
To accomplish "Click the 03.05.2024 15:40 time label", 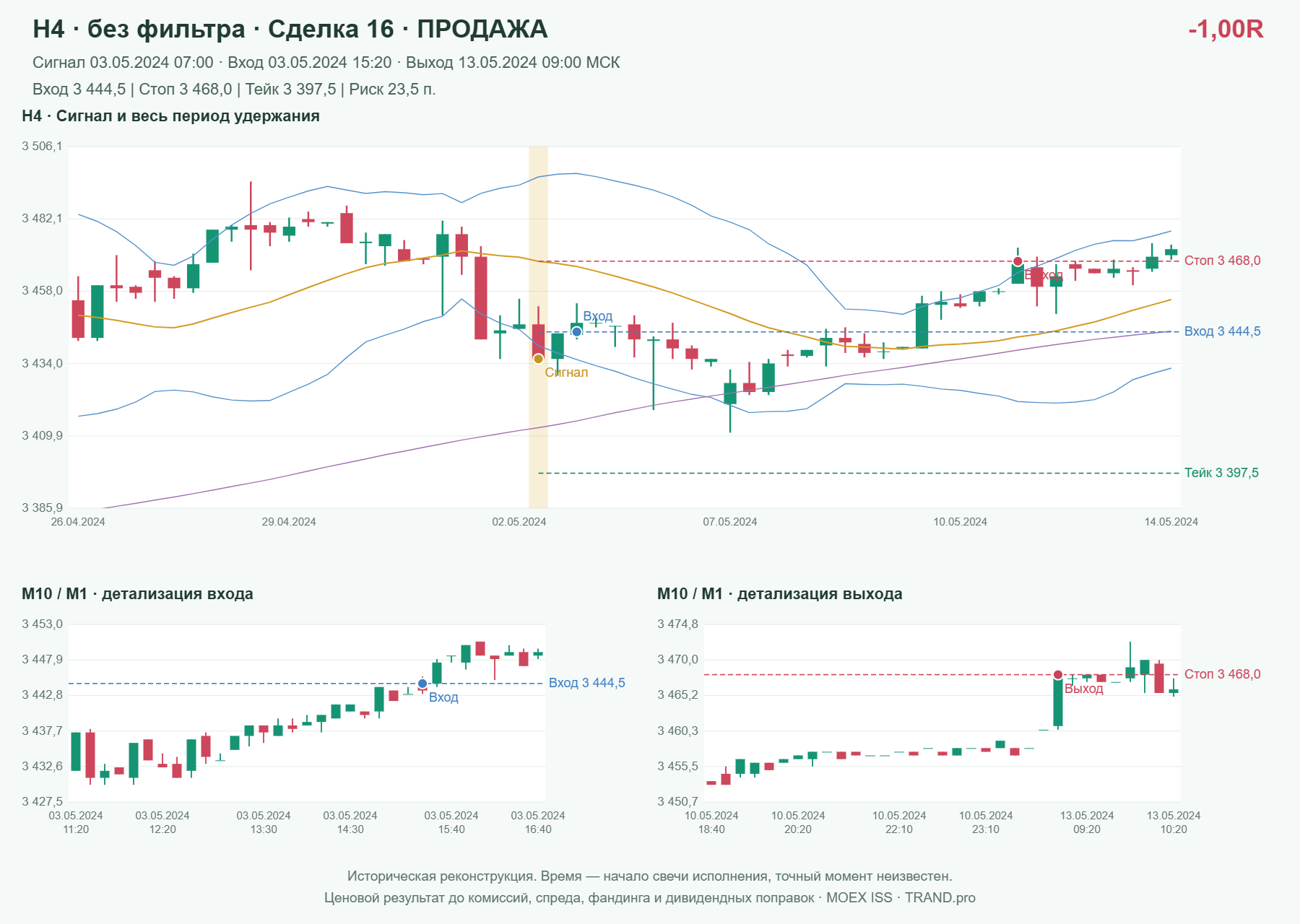I will tap(451, 822).
